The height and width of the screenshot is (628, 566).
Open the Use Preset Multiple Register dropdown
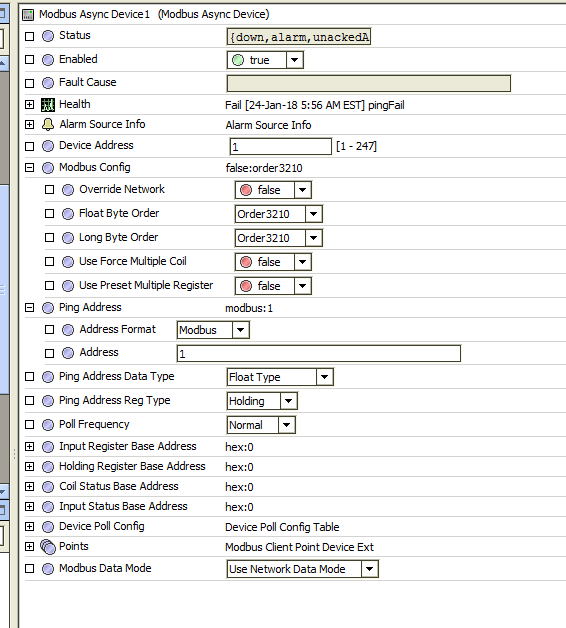click(303, 286)
